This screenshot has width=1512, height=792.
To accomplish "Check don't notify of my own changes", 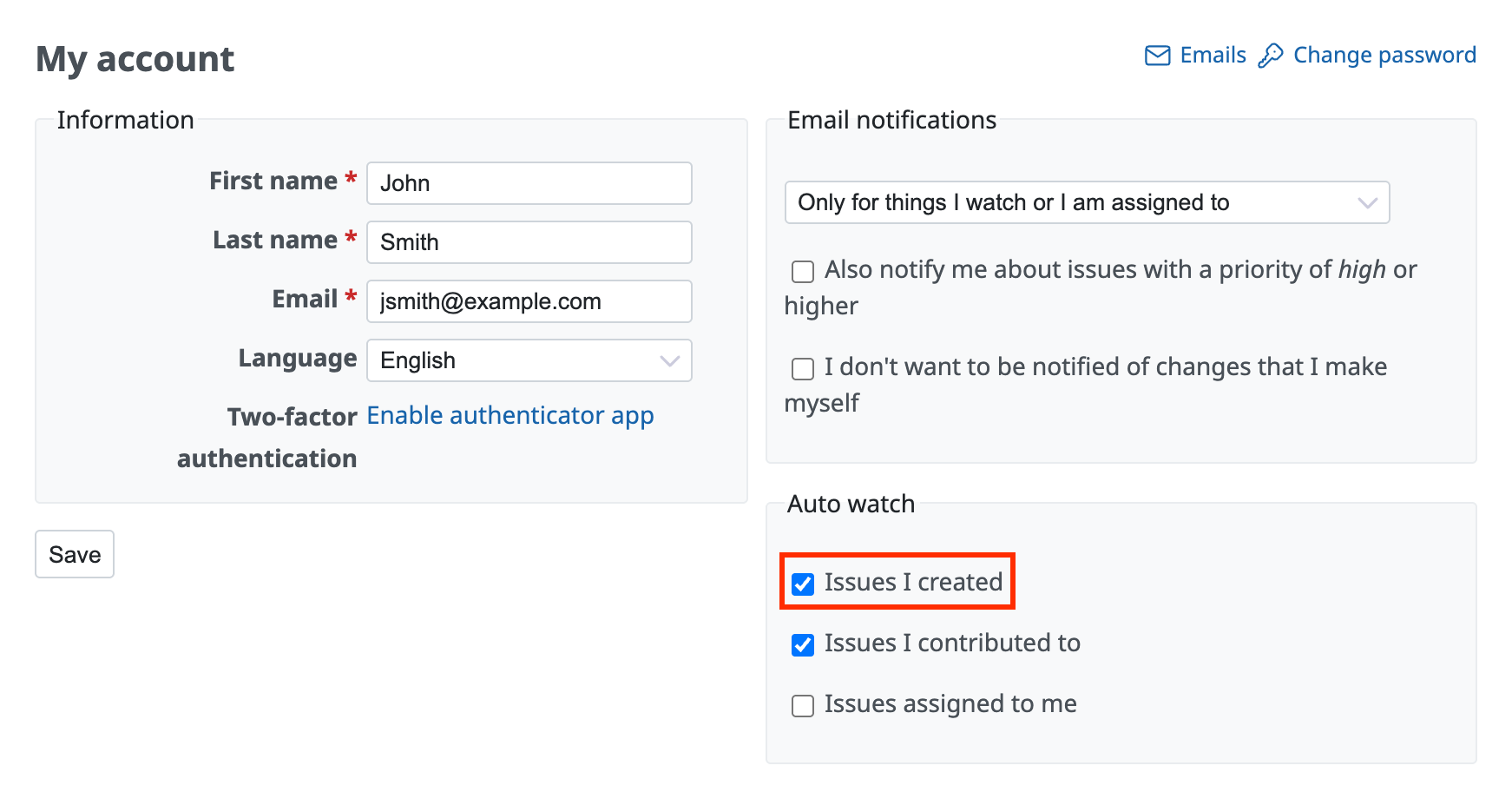I will (803, 369).
